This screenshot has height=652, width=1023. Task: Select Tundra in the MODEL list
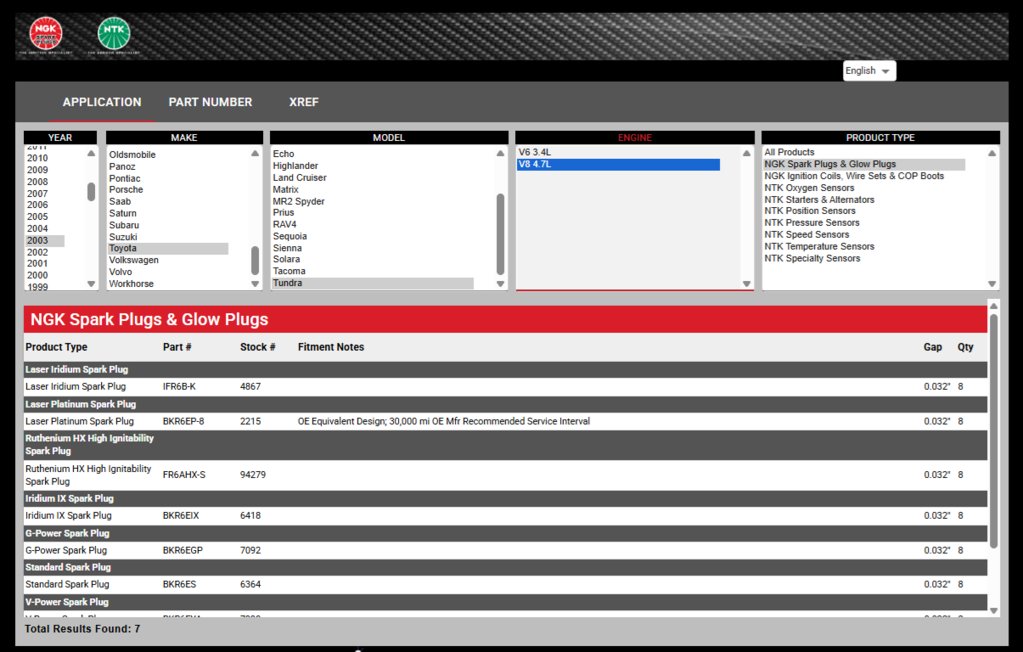(x=373, y=283)
